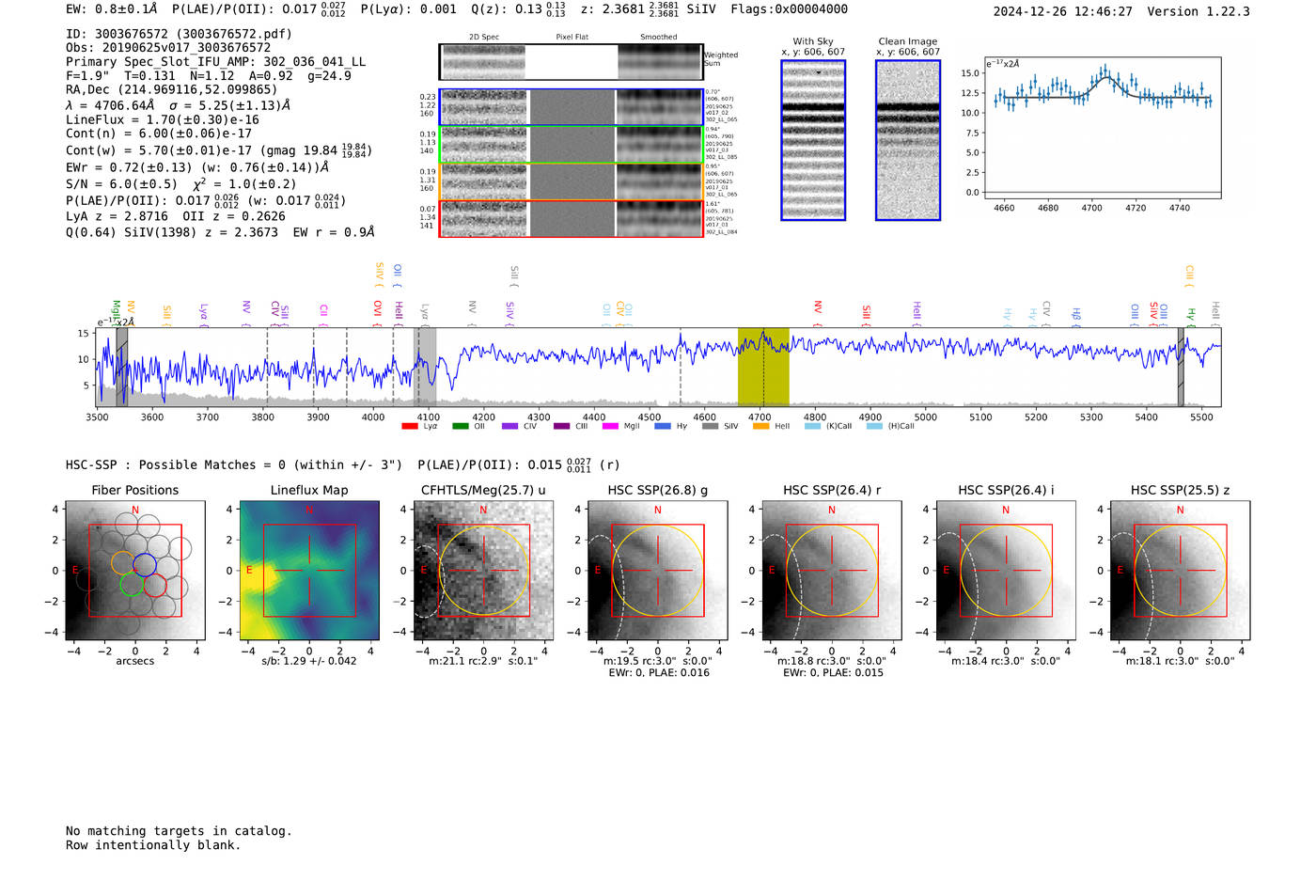
Task: Click the λ = 4706.64Å wavelength line
Action: [179, 105]
